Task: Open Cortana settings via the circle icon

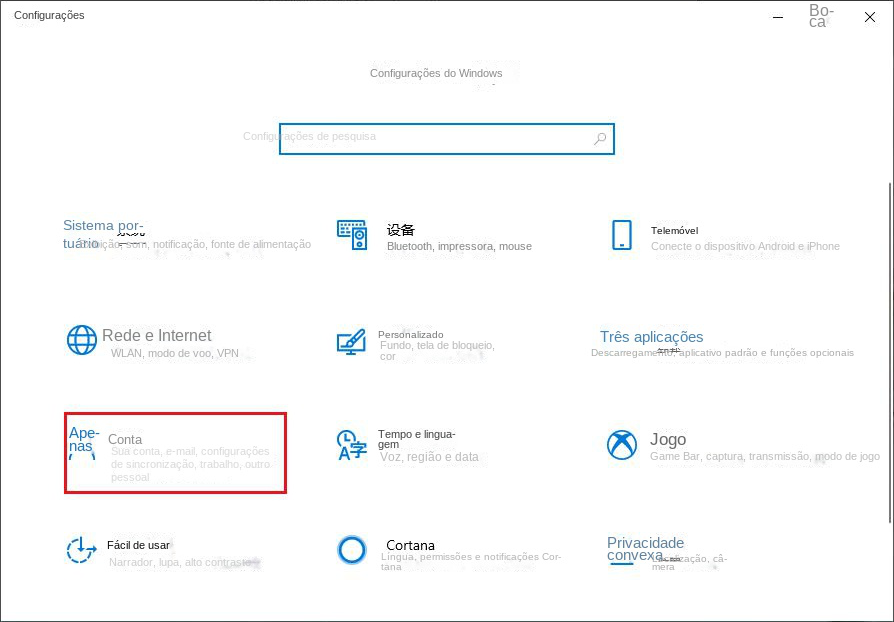Action: click(x=352, y=550)
